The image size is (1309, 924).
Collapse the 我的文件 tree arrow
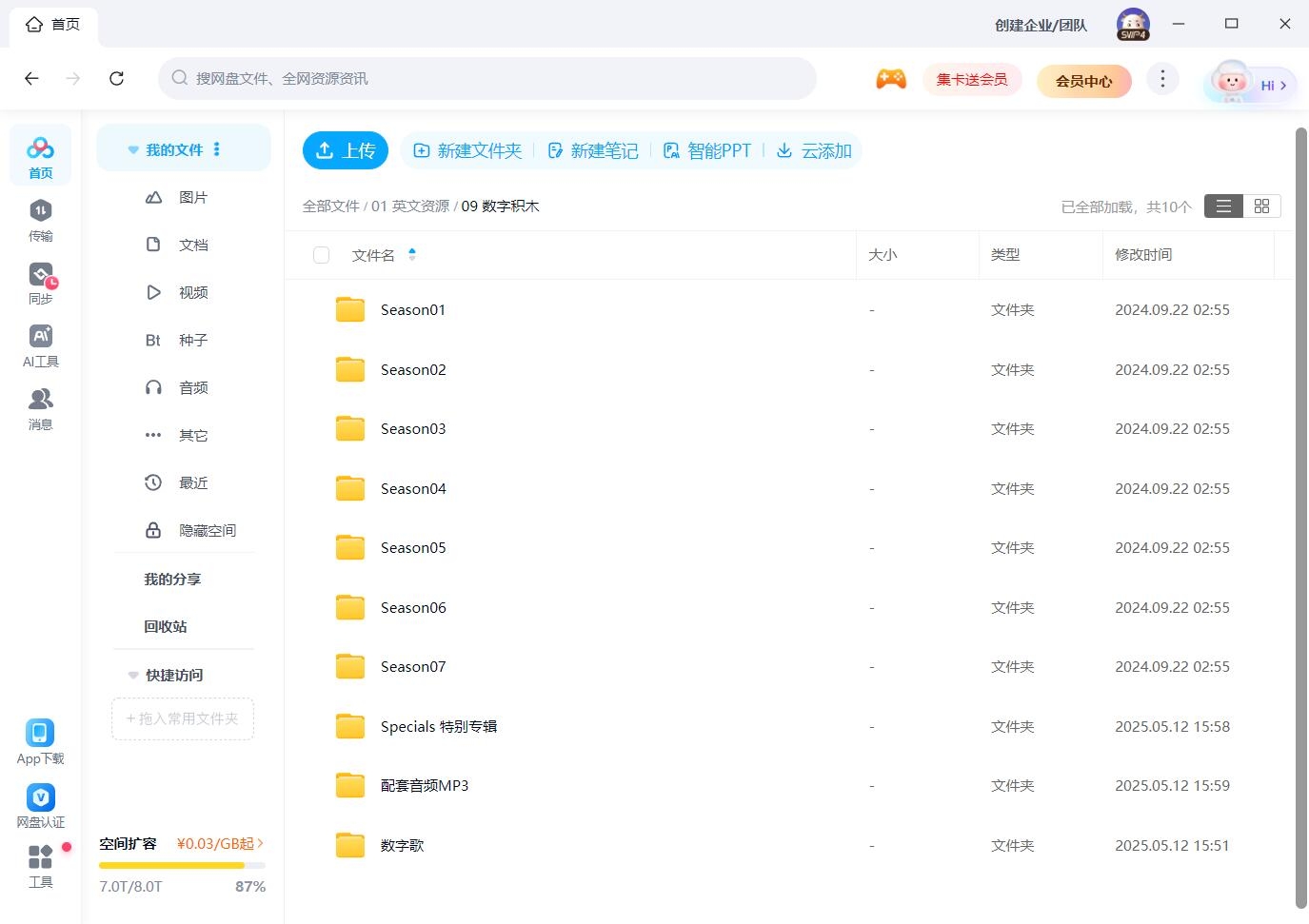click(133, 150)
